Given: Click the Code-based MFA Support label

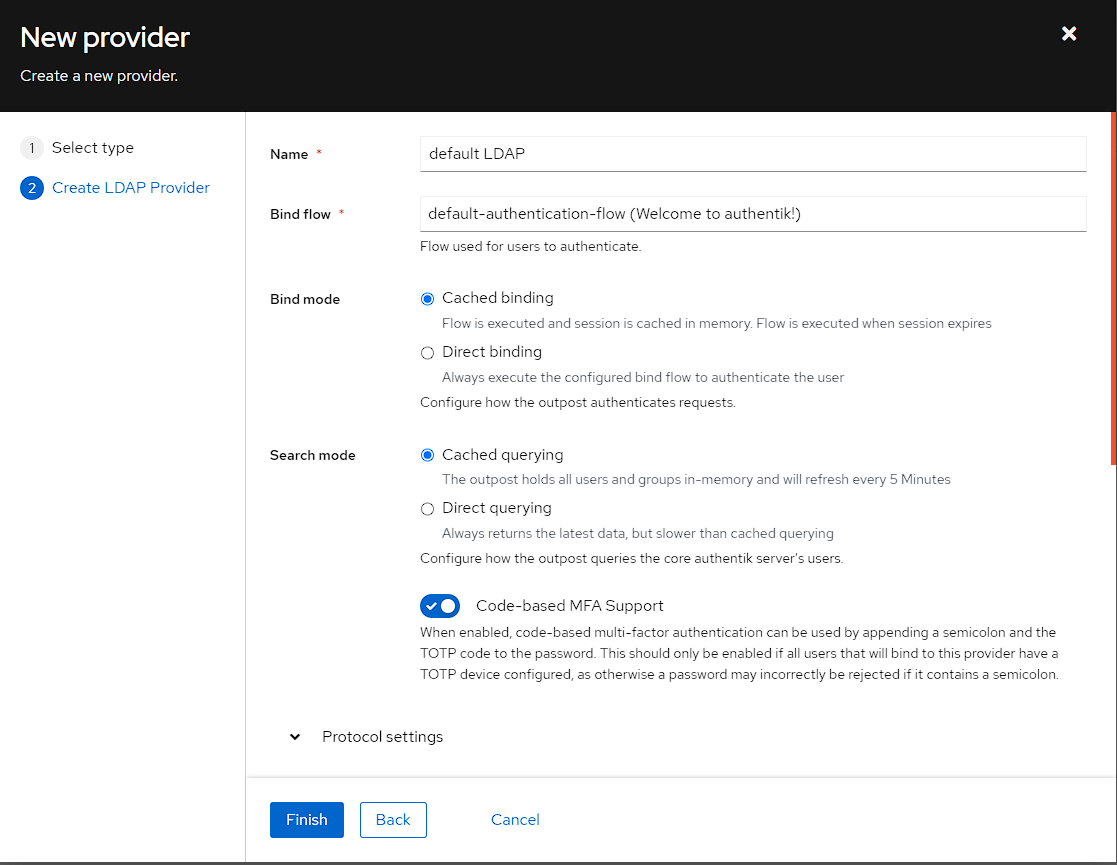Looking at the screenshot, I should 569,606.
